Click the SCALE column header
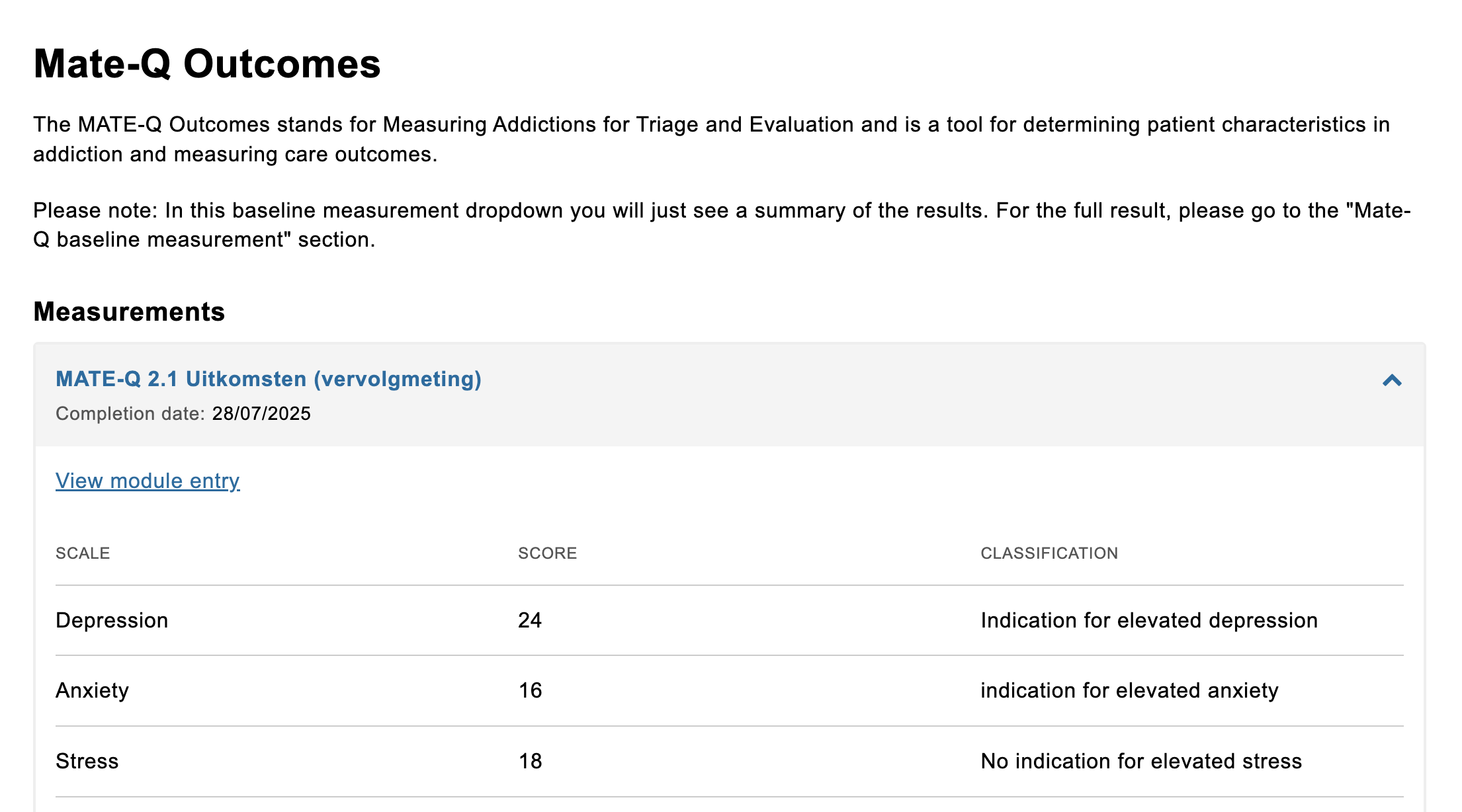This screenshot has height=812, width=1462. tap(83, 553)
